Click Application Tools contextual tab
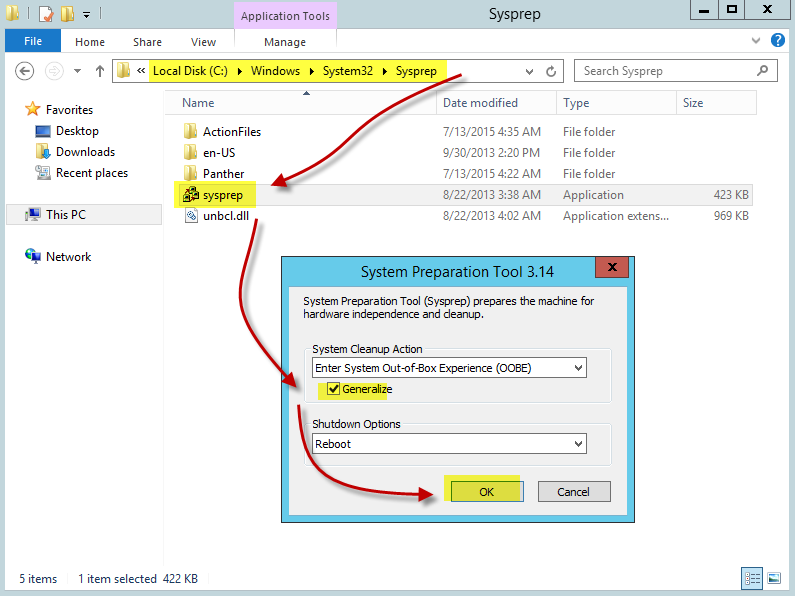This screenshot has height=596, width=795. [285, 16]
